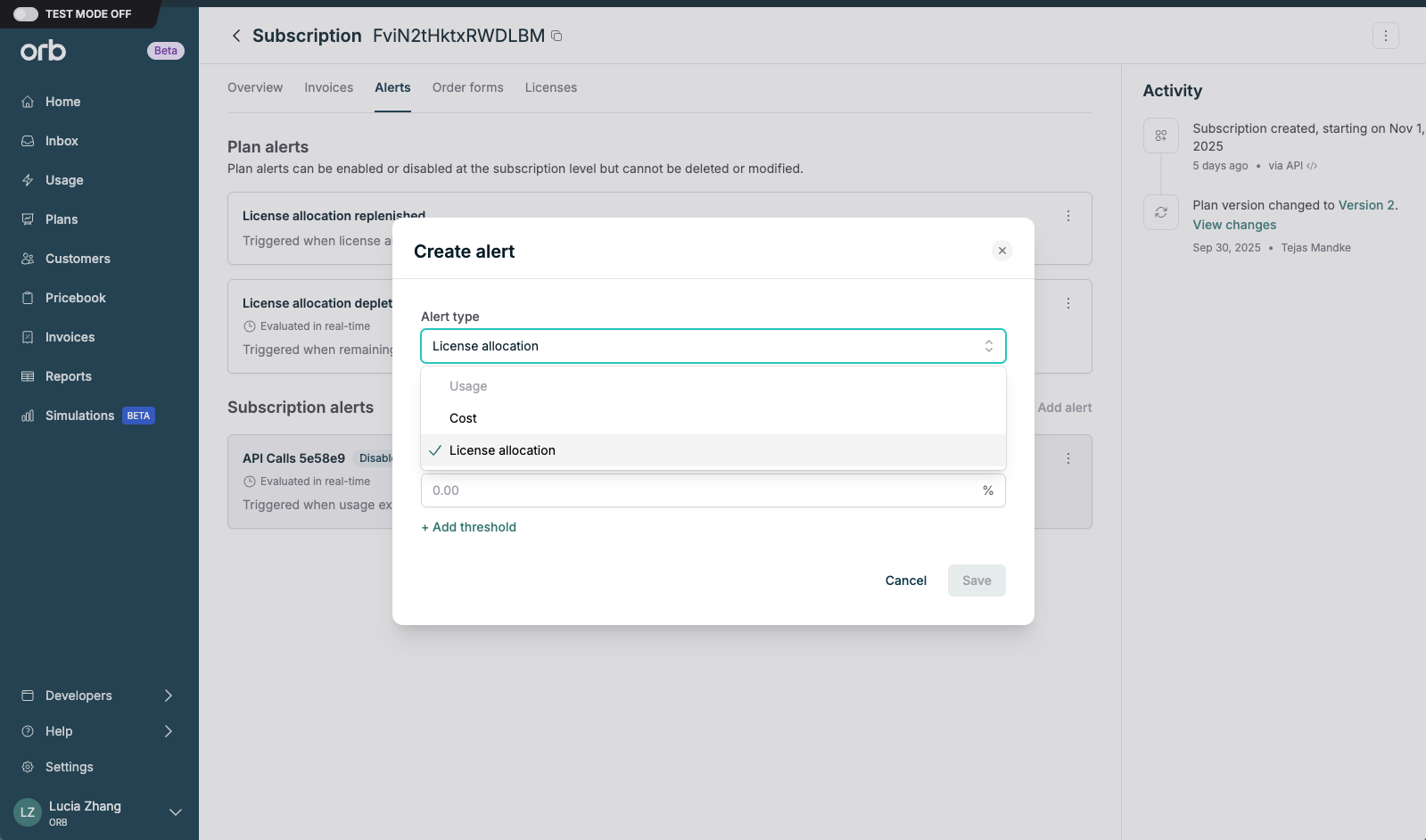Click the Invoices document icon
This screenshot has height=840, width=1426.
coord(28,337)
